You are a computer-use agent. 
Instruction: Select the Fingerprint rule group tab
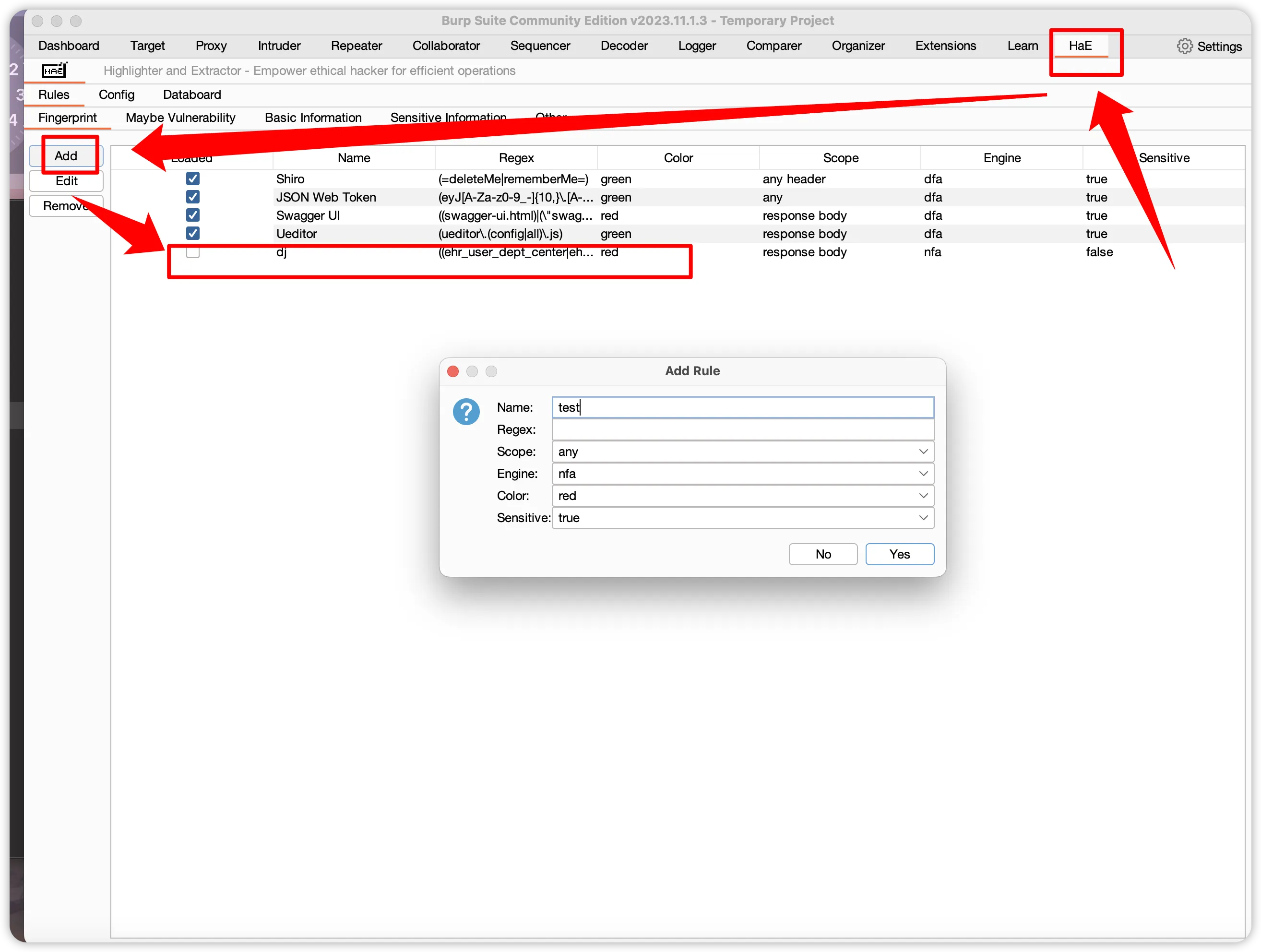[67, 118]
